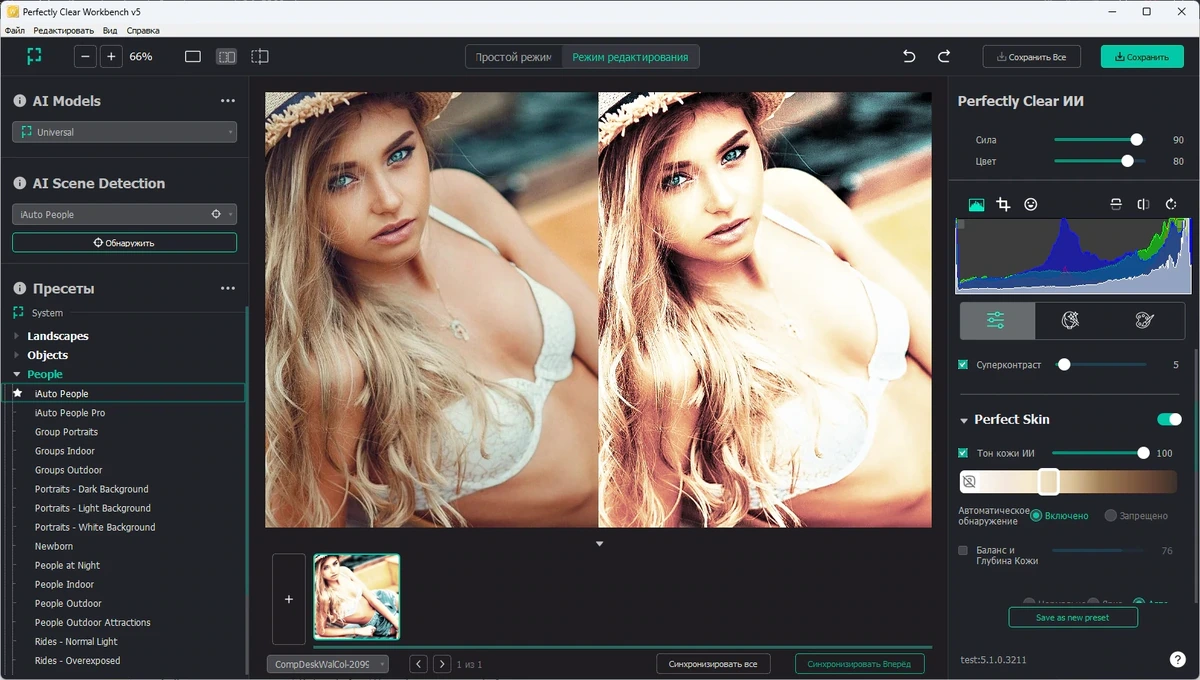Screen dimensions: 1200x680
Task: Open the adjustments sliders tab
Action: click(x=996, y=320)
